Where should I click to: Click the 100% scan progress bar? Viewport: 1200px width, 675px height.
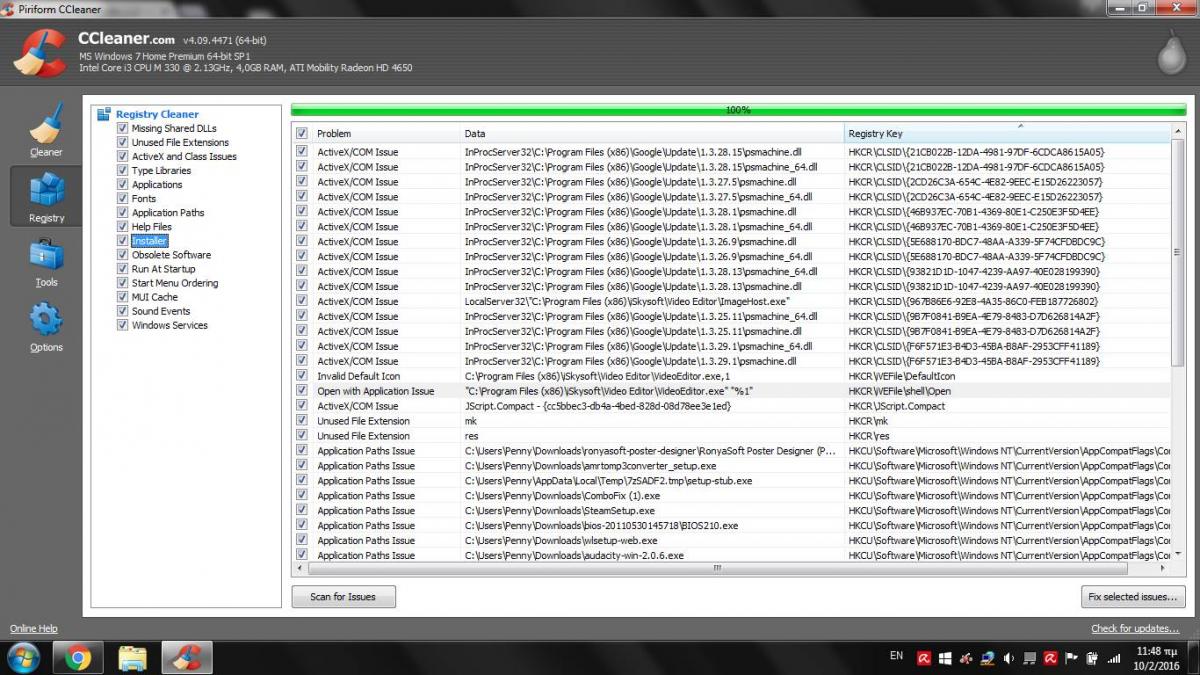738,109
